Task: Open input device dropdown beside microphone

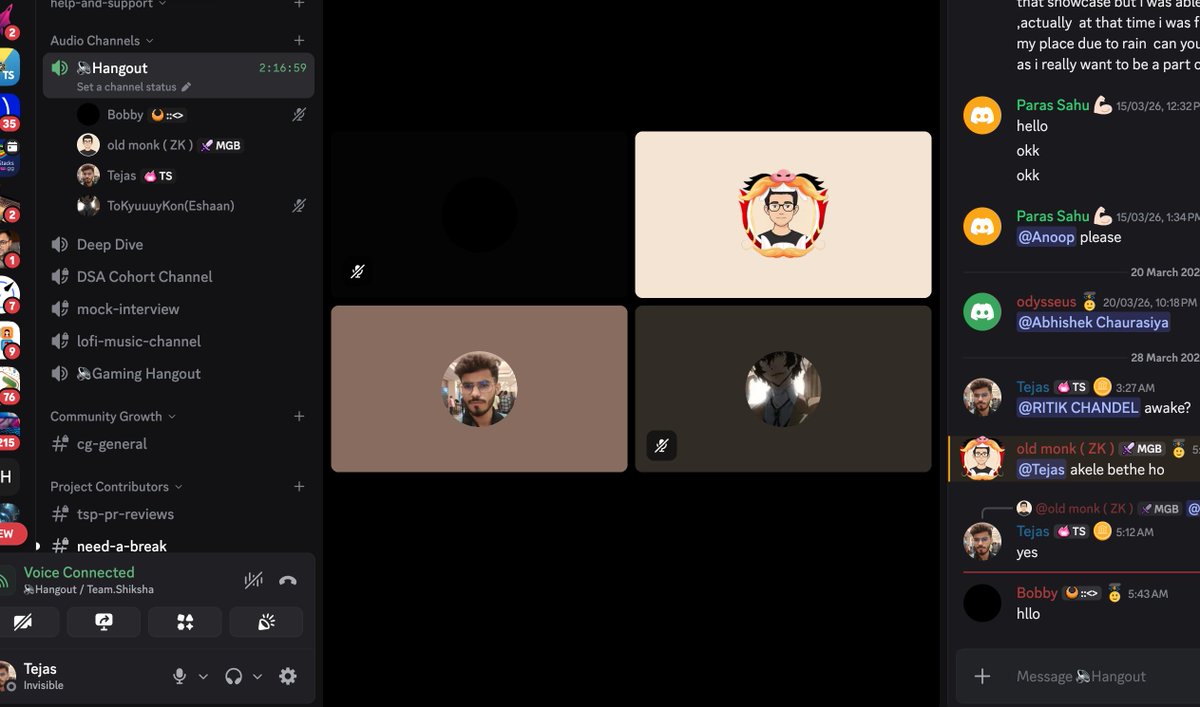Action: tap(203, 677)
